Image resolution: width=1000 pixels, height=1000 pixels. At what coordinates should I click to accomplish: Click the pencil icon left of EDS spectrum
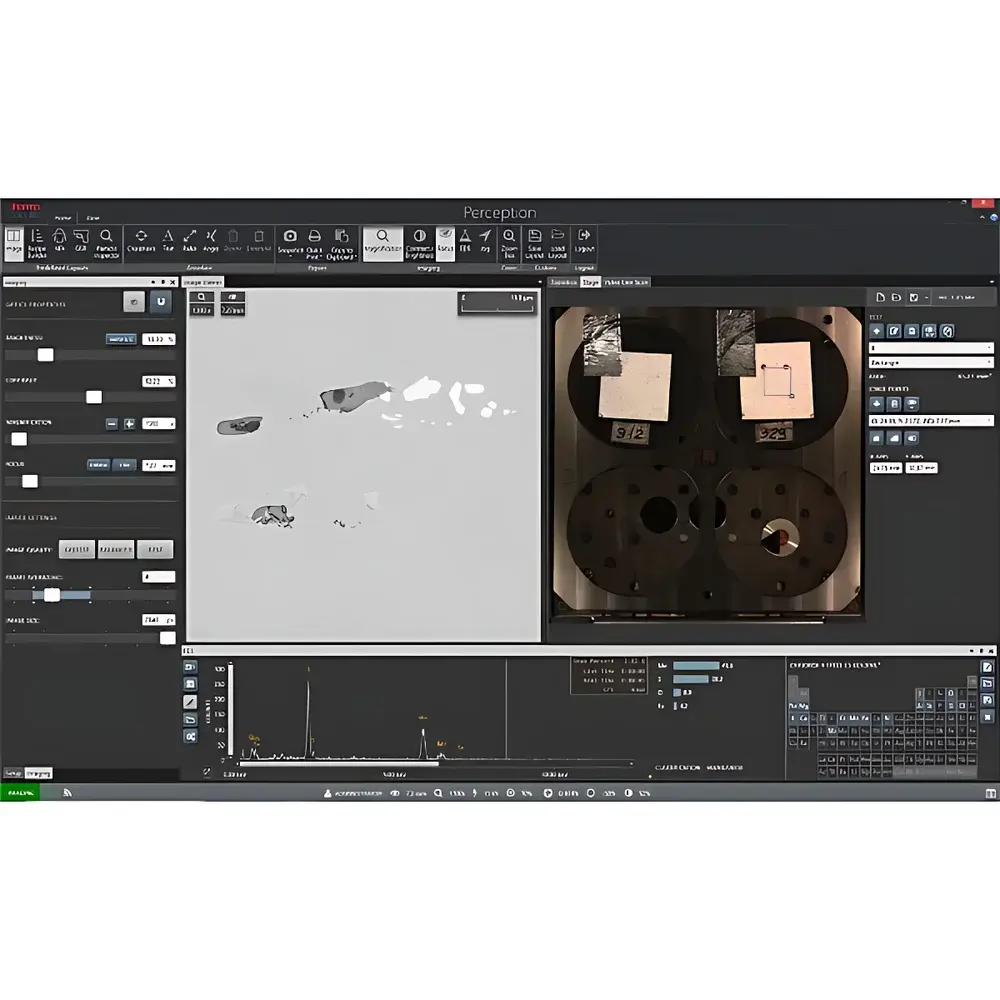tap(190, 702)
